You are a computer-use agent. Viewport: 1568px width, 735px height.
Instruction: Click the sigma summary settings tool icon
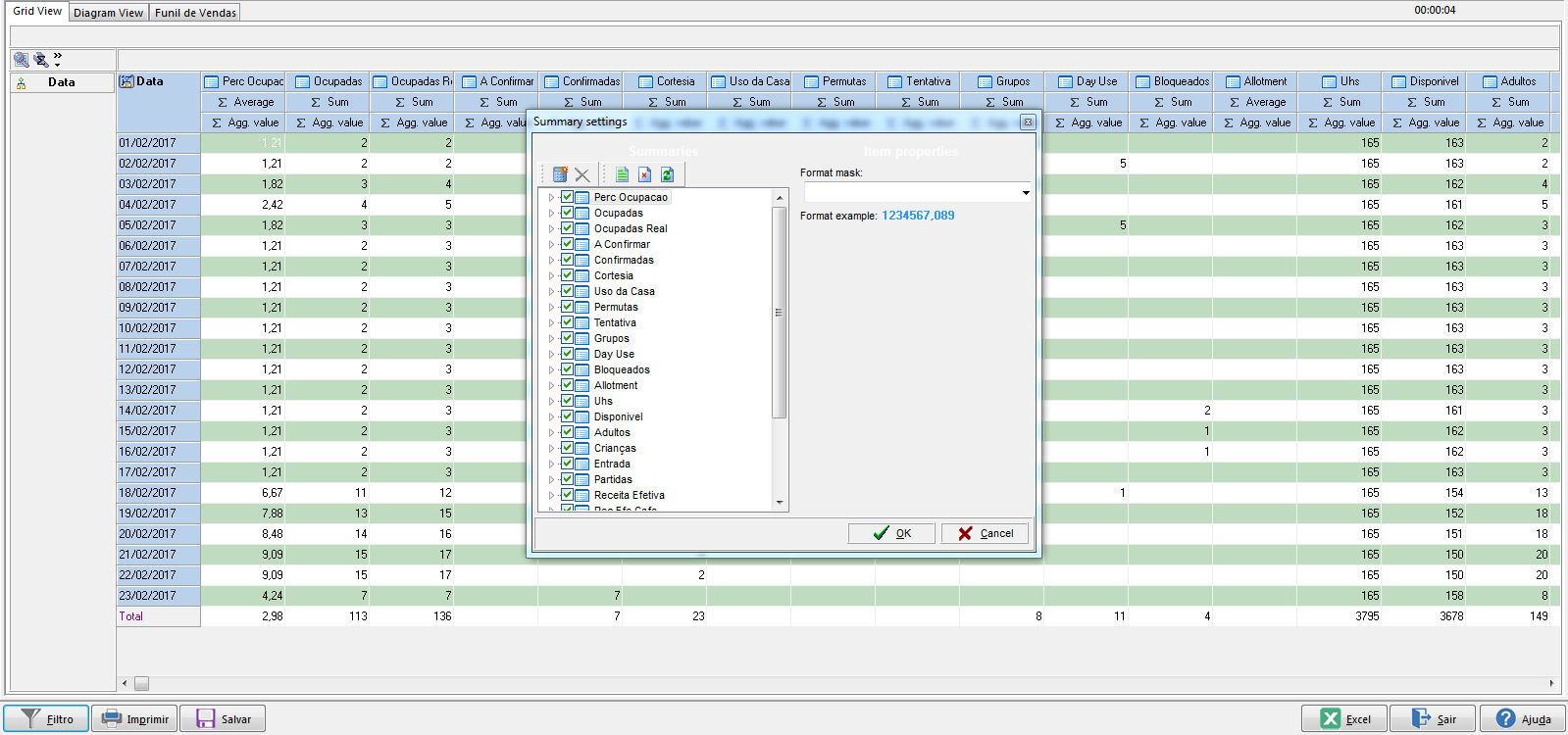(x=40, y=60)
